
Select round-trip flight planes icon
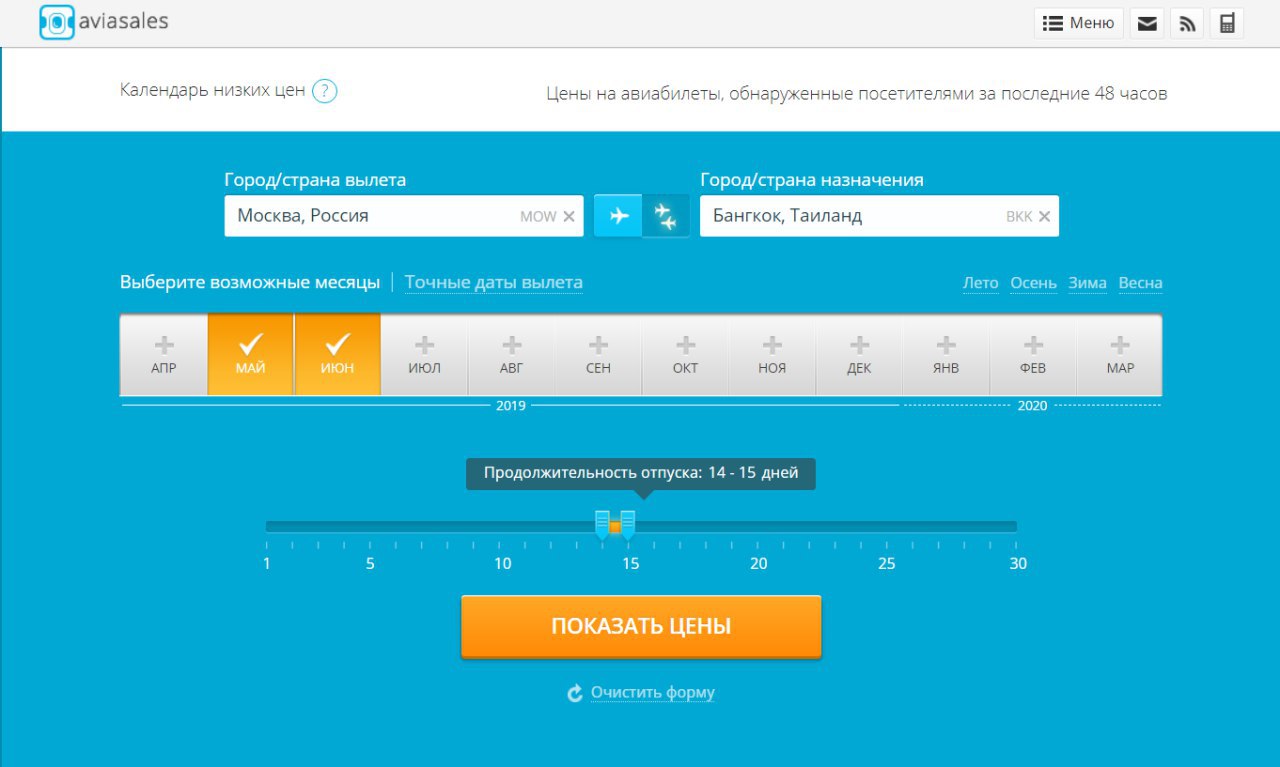click(x=665, y=215)
